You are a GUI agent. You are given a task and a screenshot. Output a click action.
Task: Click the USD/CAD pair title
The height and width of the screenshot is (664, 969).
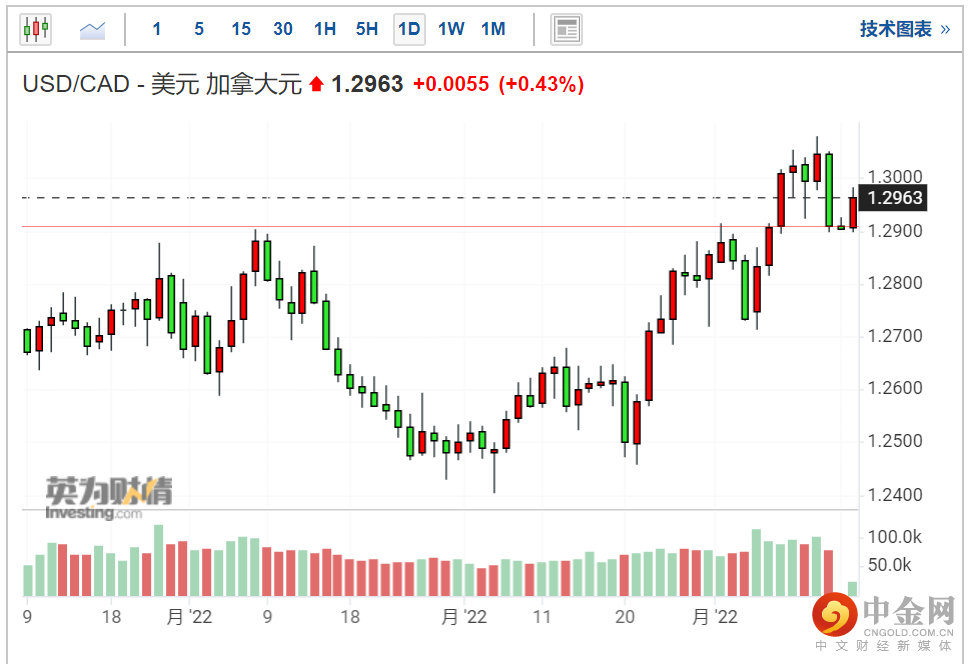76,85
